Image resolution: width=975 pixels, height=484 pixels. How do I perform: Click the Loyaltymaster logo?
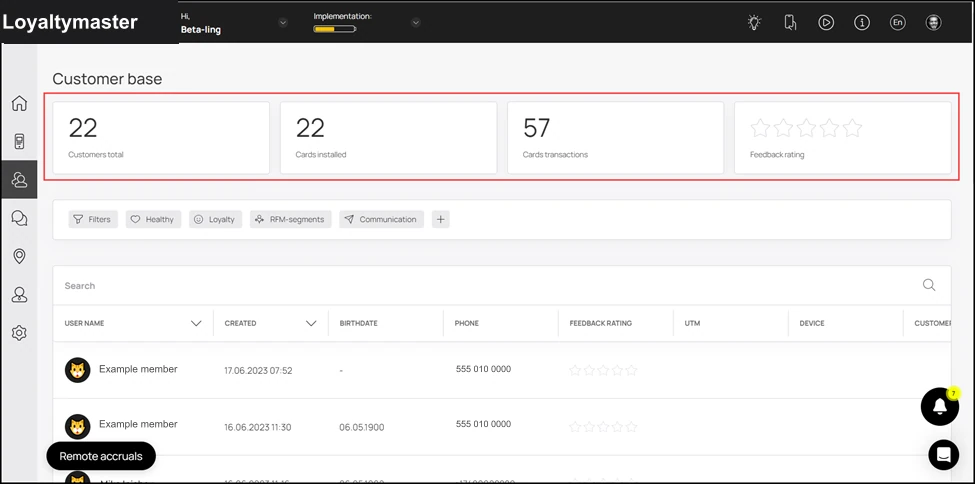(x=70, y=22)
